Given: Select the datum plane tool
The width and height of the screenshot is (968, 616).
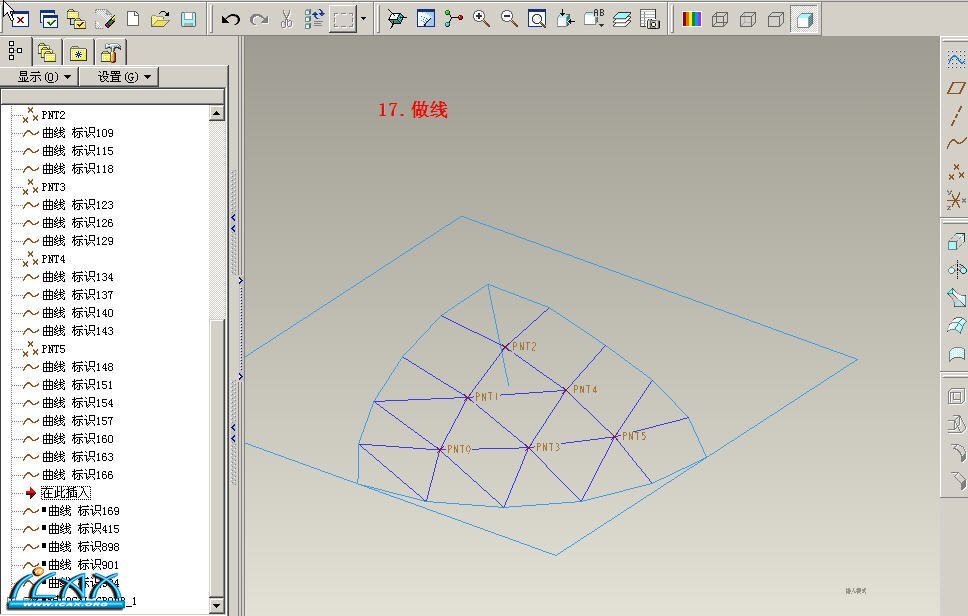Looking at the screenshot, I should [956, 88].
